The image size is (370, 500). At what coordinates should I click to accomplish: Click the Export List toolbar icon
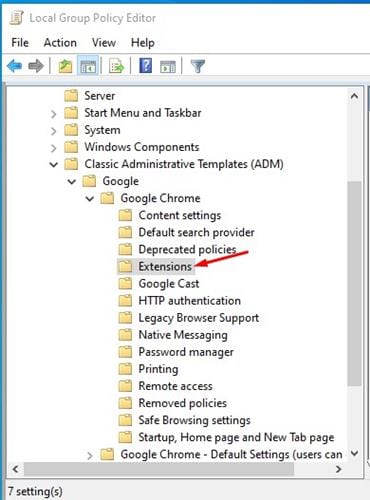pos(116,66)
